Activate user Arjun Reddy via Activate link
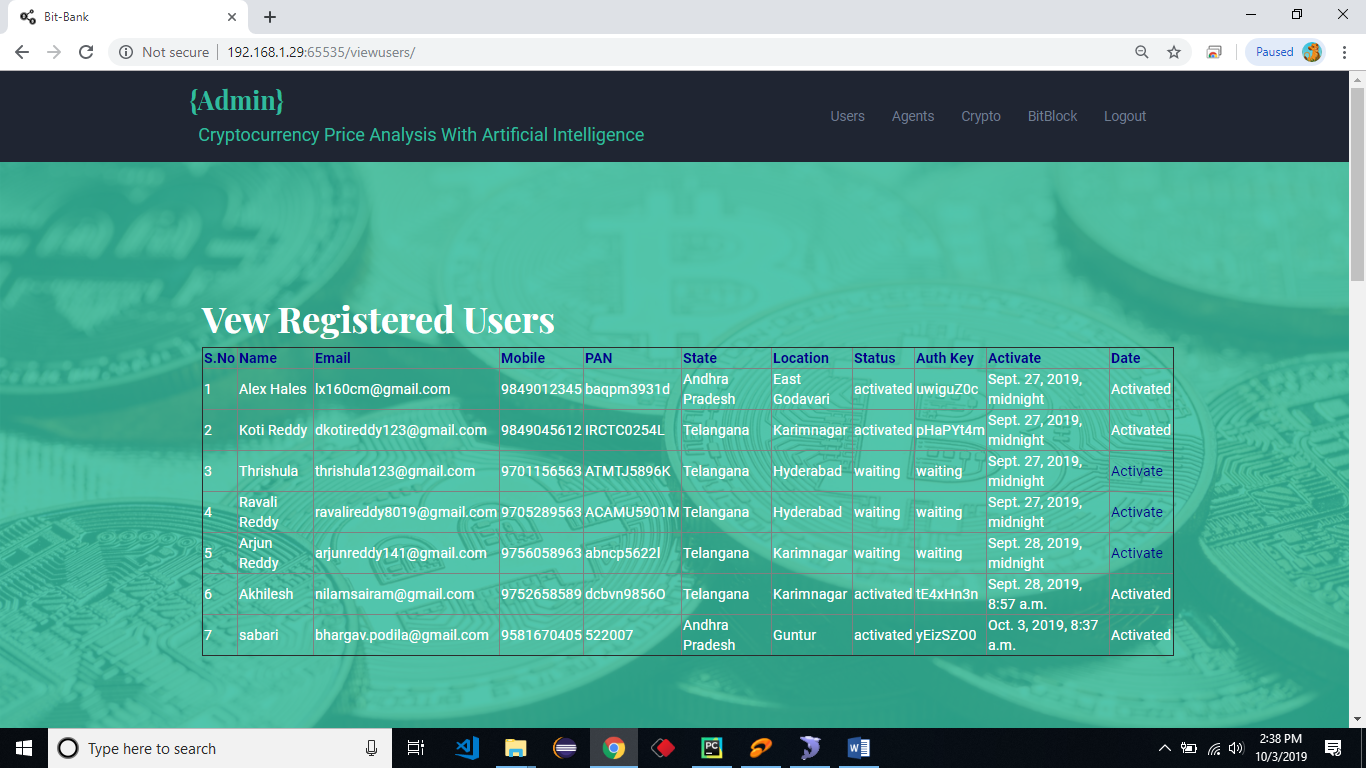The image size is (1366, 768). click(x=1137, y=553)
